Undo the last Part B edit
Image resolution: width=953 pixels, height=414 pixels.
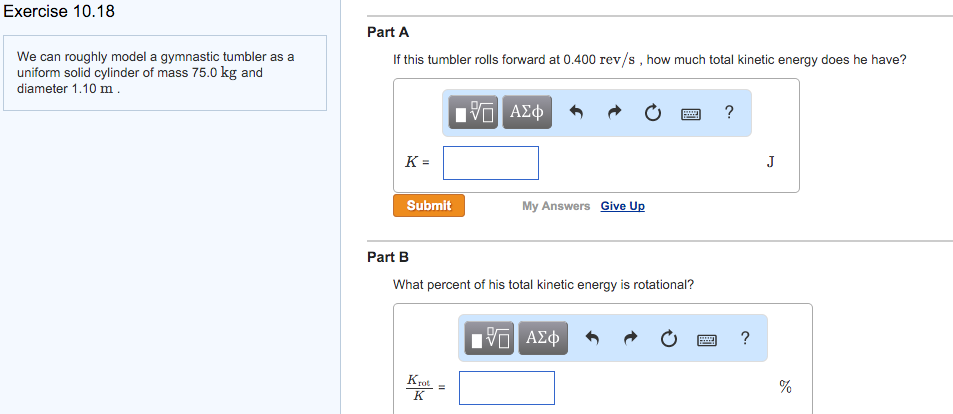point(592,339)
